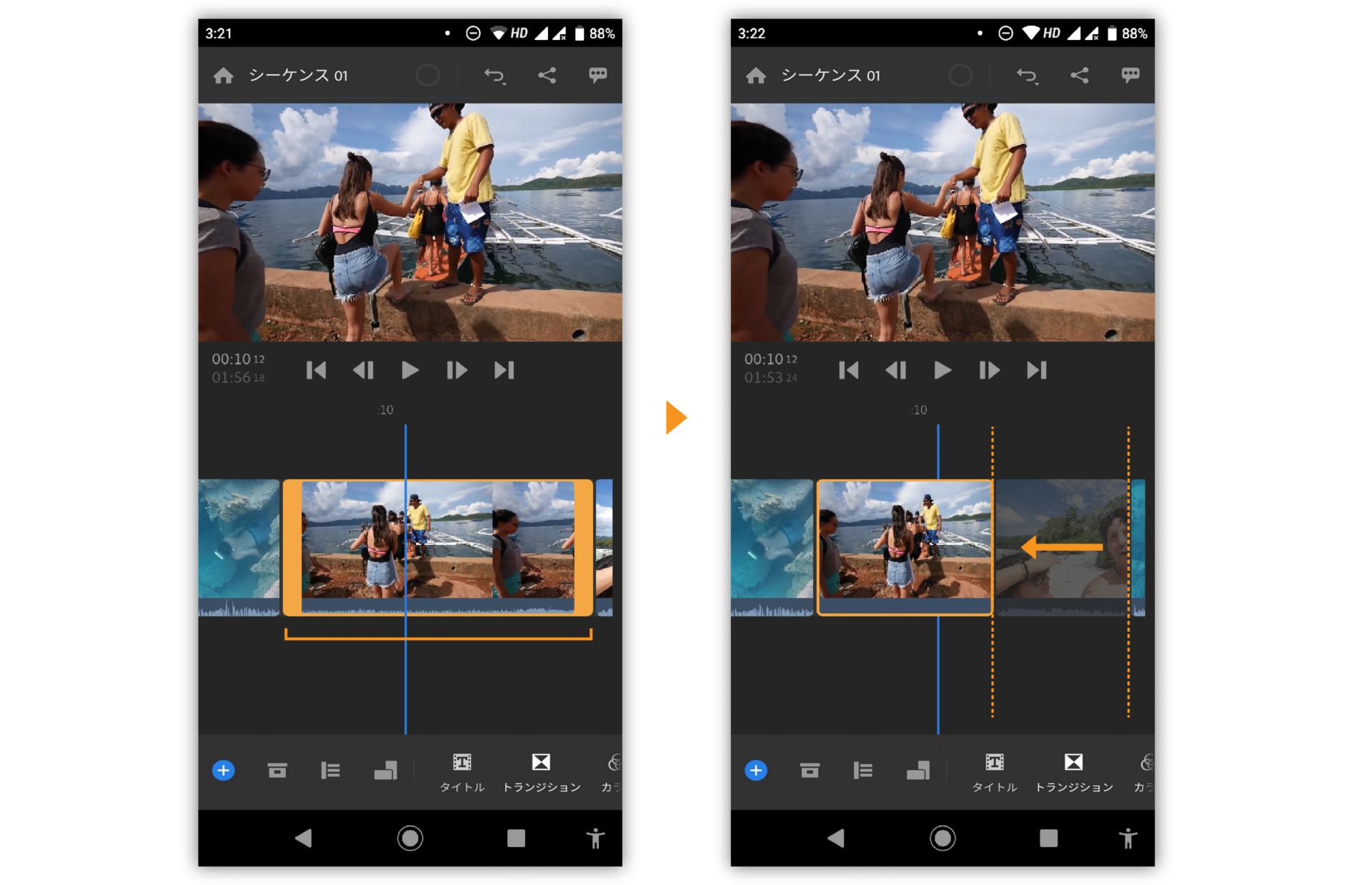Skip to next clip in left phone
This screenshot has width=1372, height=885.
pos(504,370)
